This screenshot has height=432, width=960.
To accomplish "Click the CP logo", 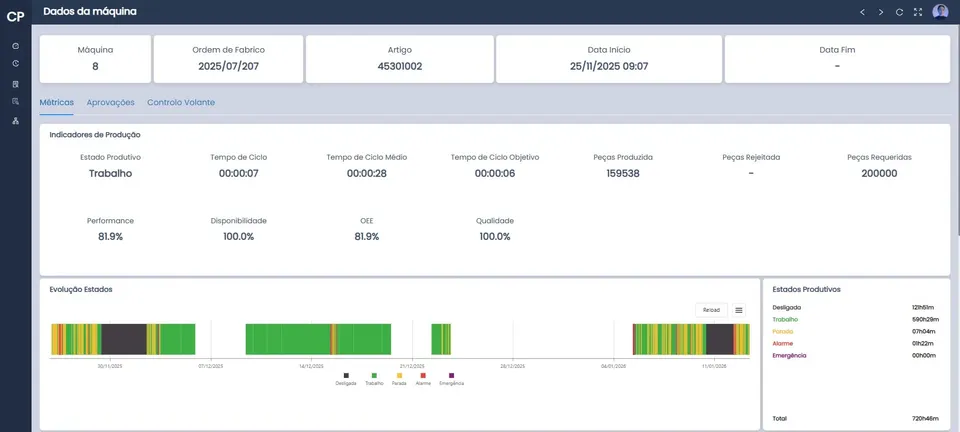I will 15,17.
